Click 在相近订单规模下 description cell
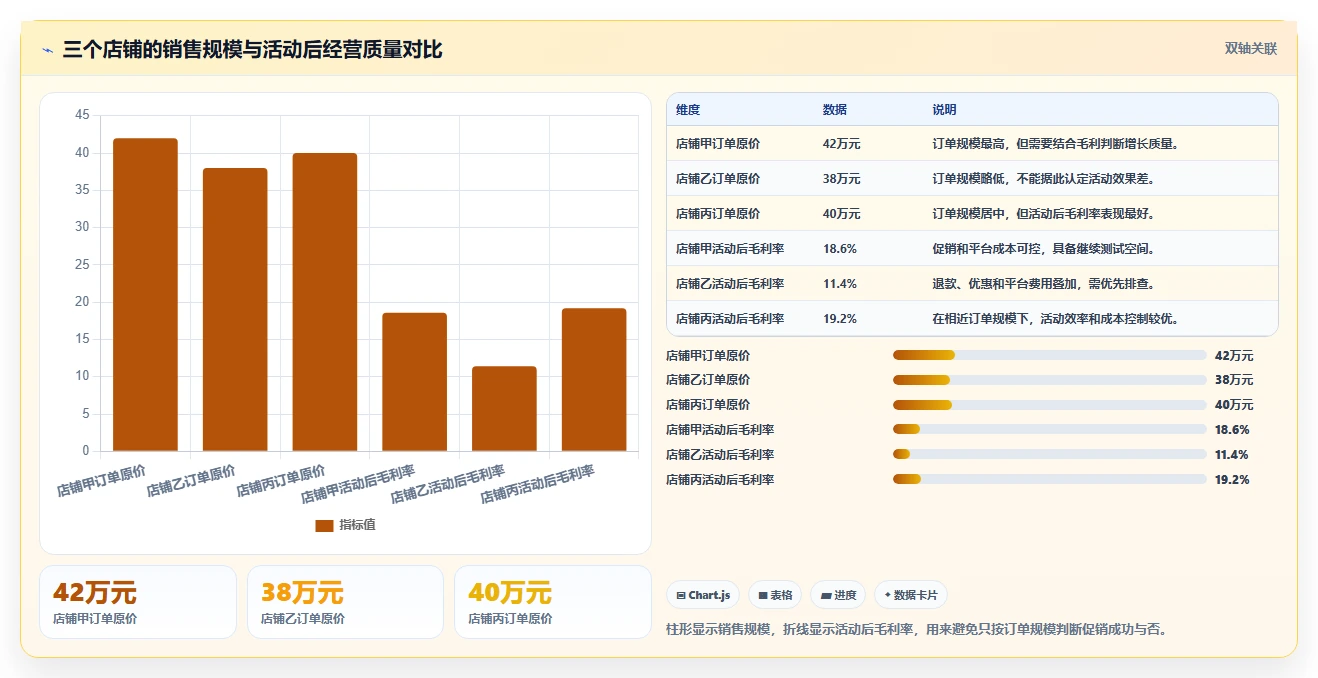Screen dimensions: 1318x678 click(1056, 319)
